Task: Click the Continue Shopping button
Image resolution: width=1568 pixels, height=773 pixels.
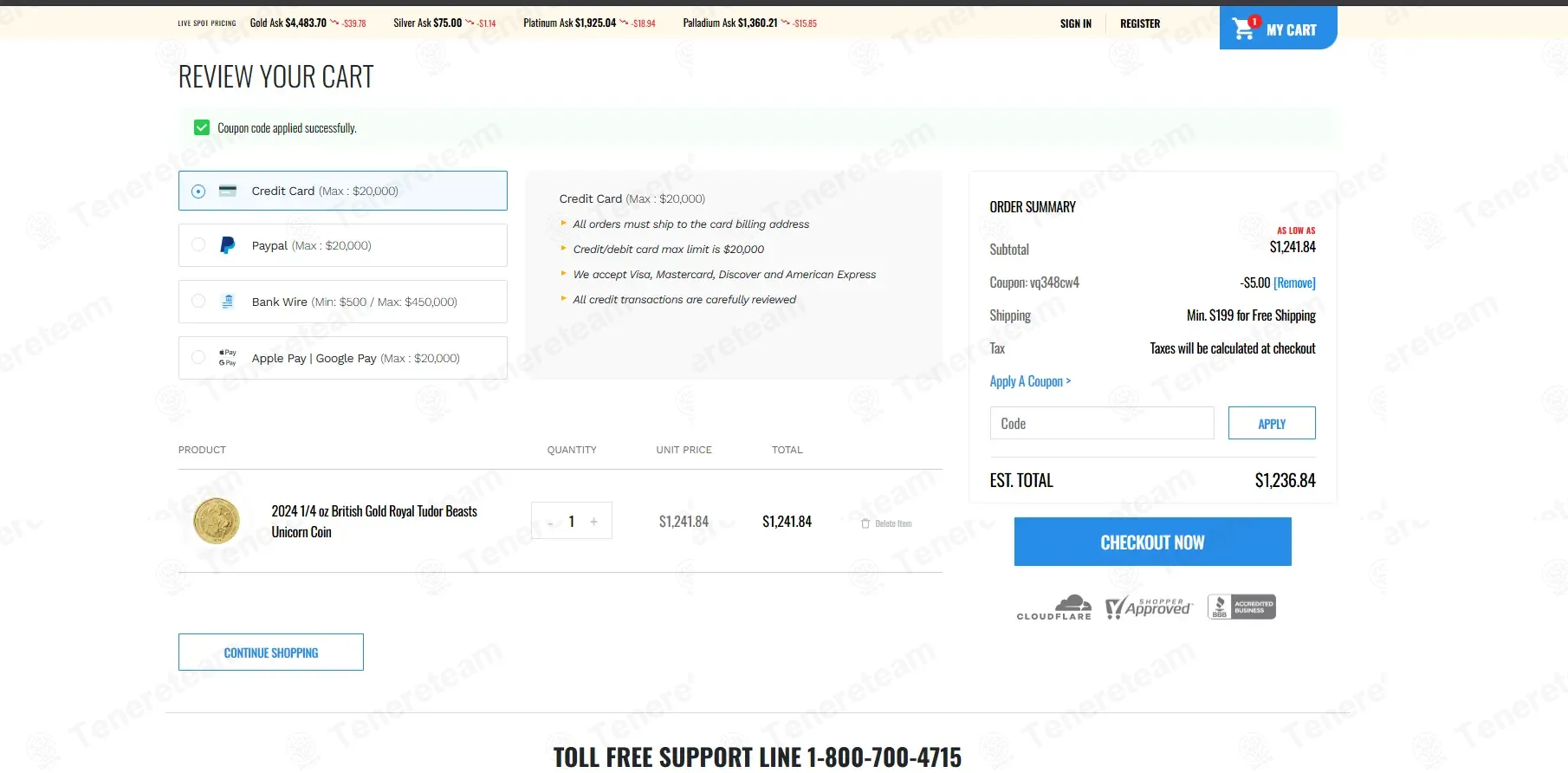Action: (x=271, y=653)
